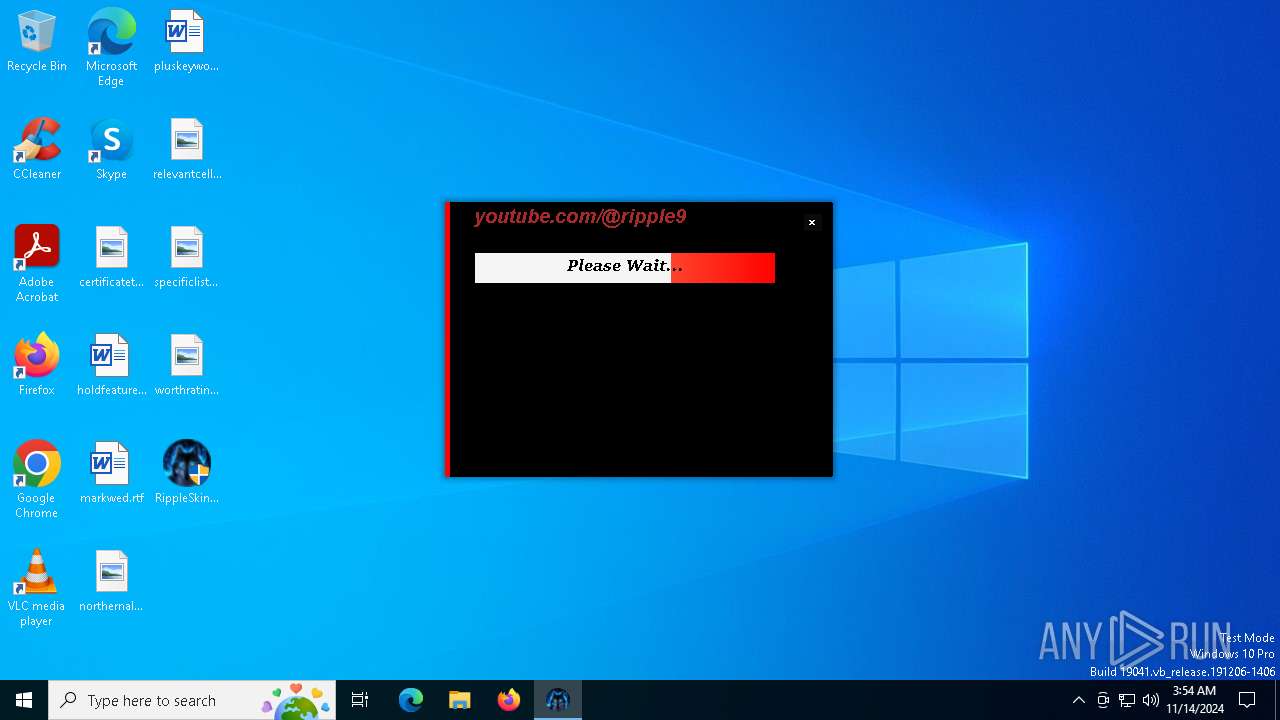1280x720 pixels.
Task: Select the Google Chrome desktop shortcut
Action: (x=37, y=480)
